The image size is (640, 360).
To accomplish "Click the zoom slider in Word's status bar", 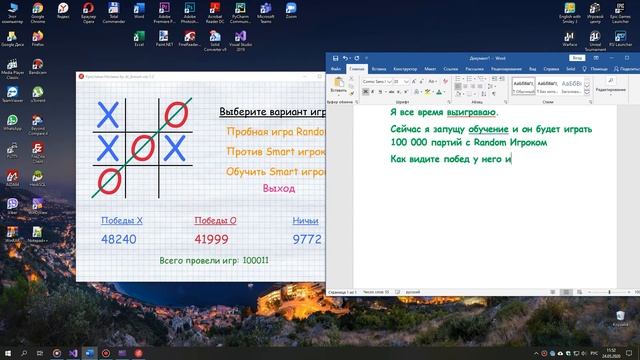I will (609, 292).
